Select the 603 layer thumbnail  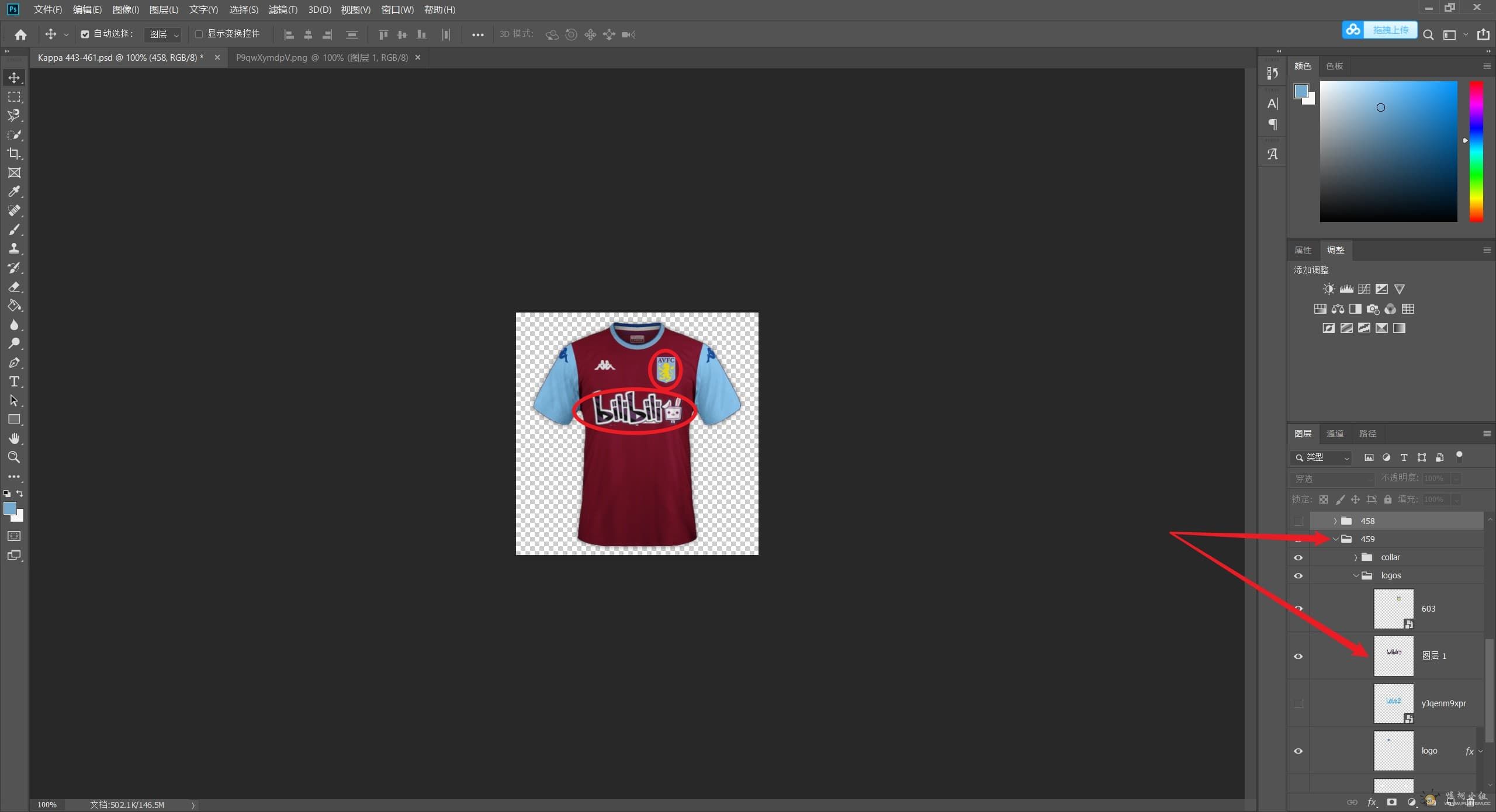point(1393,609)
